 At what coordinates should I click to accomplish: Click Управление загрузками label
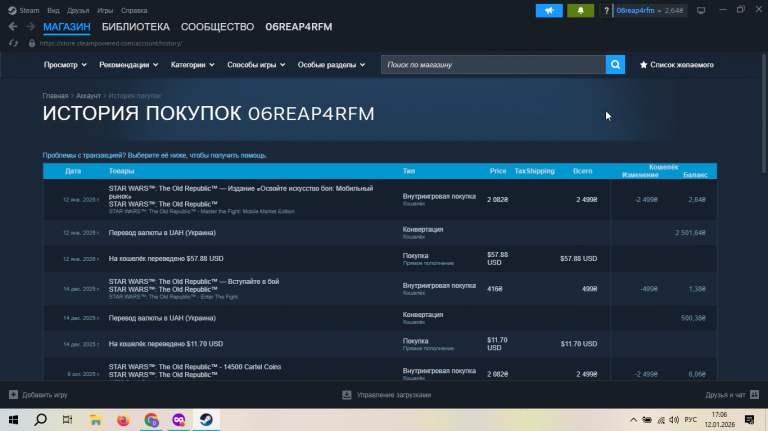coord(393,395)
